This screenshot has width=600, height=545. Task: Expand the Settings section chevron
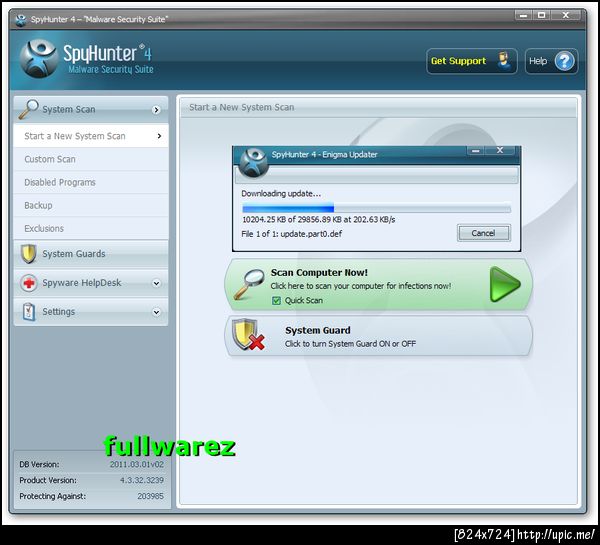pyautogui.click(x=156, y=312)
